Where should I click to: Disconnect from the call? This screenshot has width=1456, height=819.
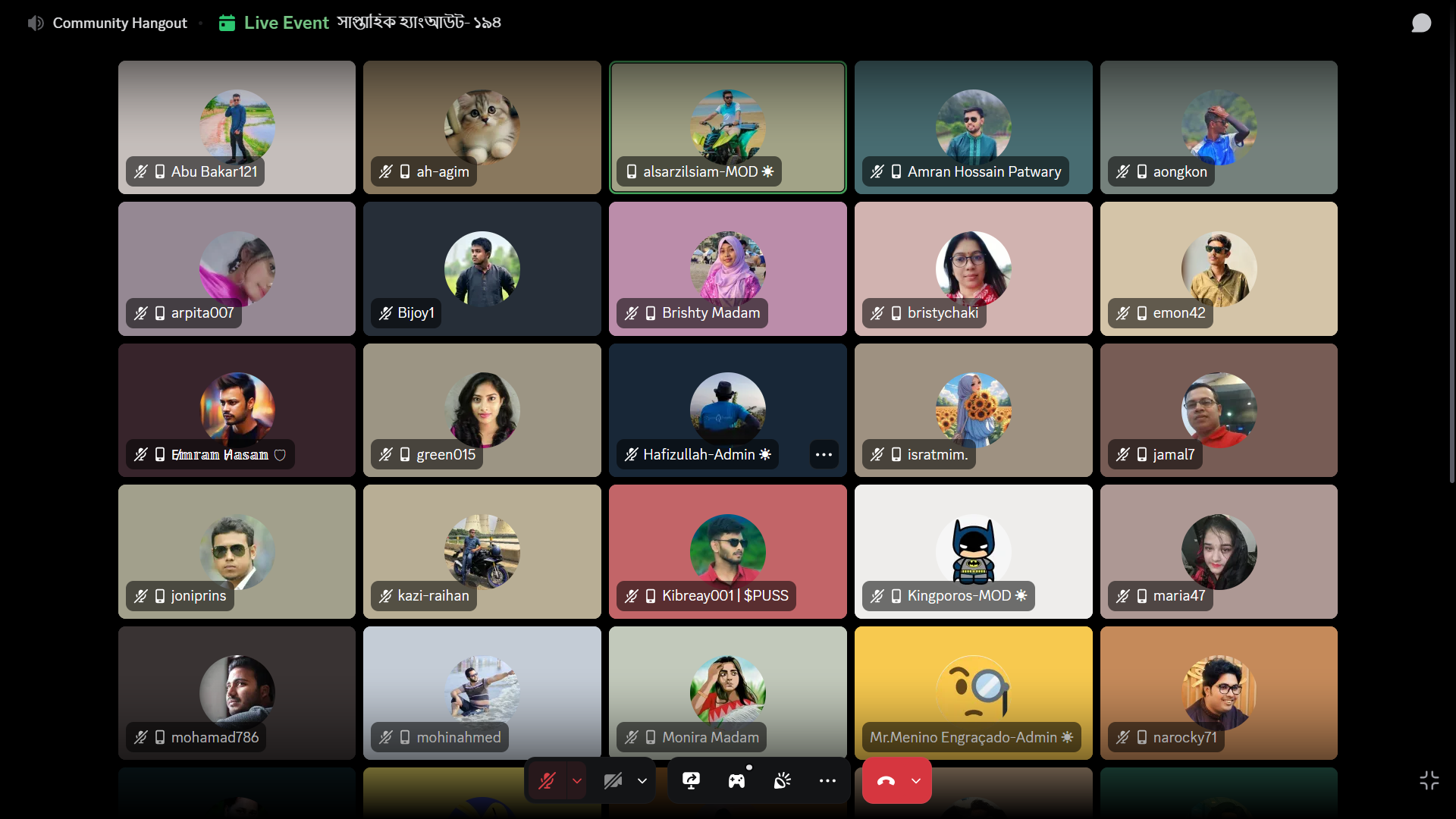[x=886, y=780]
